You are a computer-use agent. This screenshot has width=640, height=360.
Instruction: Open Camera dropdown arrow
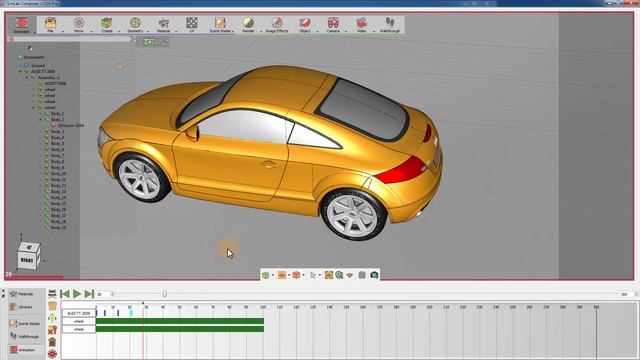point(346,31)
